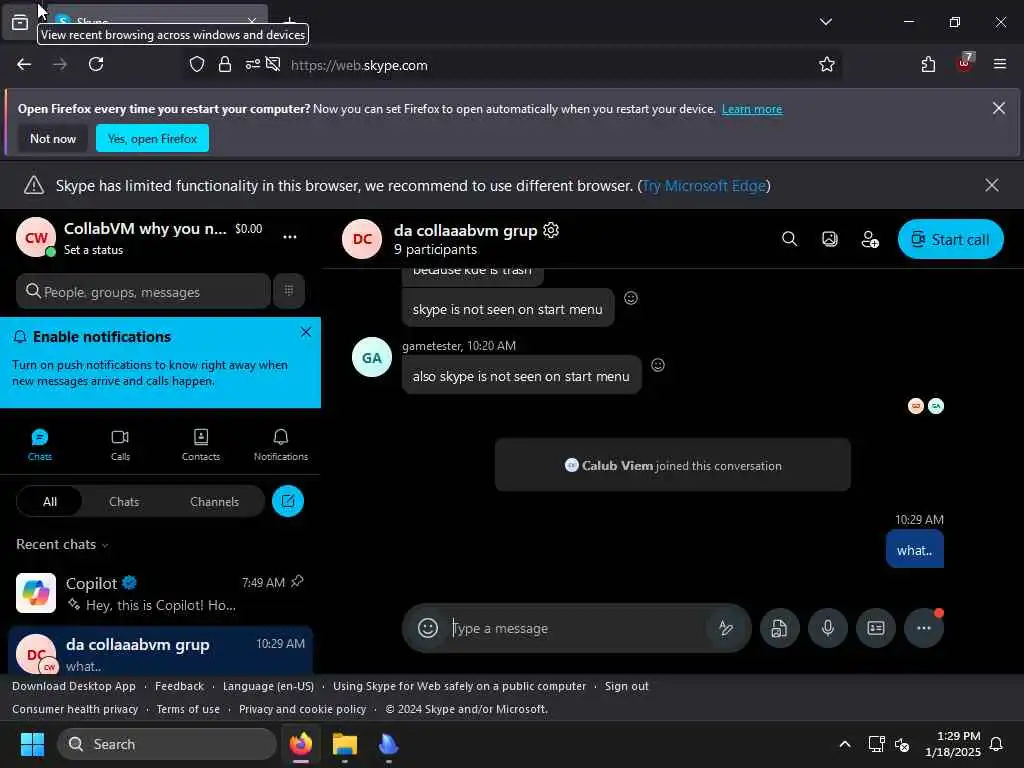Open the uBlock extension icon with badge 7
Viewport: 1024px width, 768px height.
pyautogui.click(x=965, y=63)
